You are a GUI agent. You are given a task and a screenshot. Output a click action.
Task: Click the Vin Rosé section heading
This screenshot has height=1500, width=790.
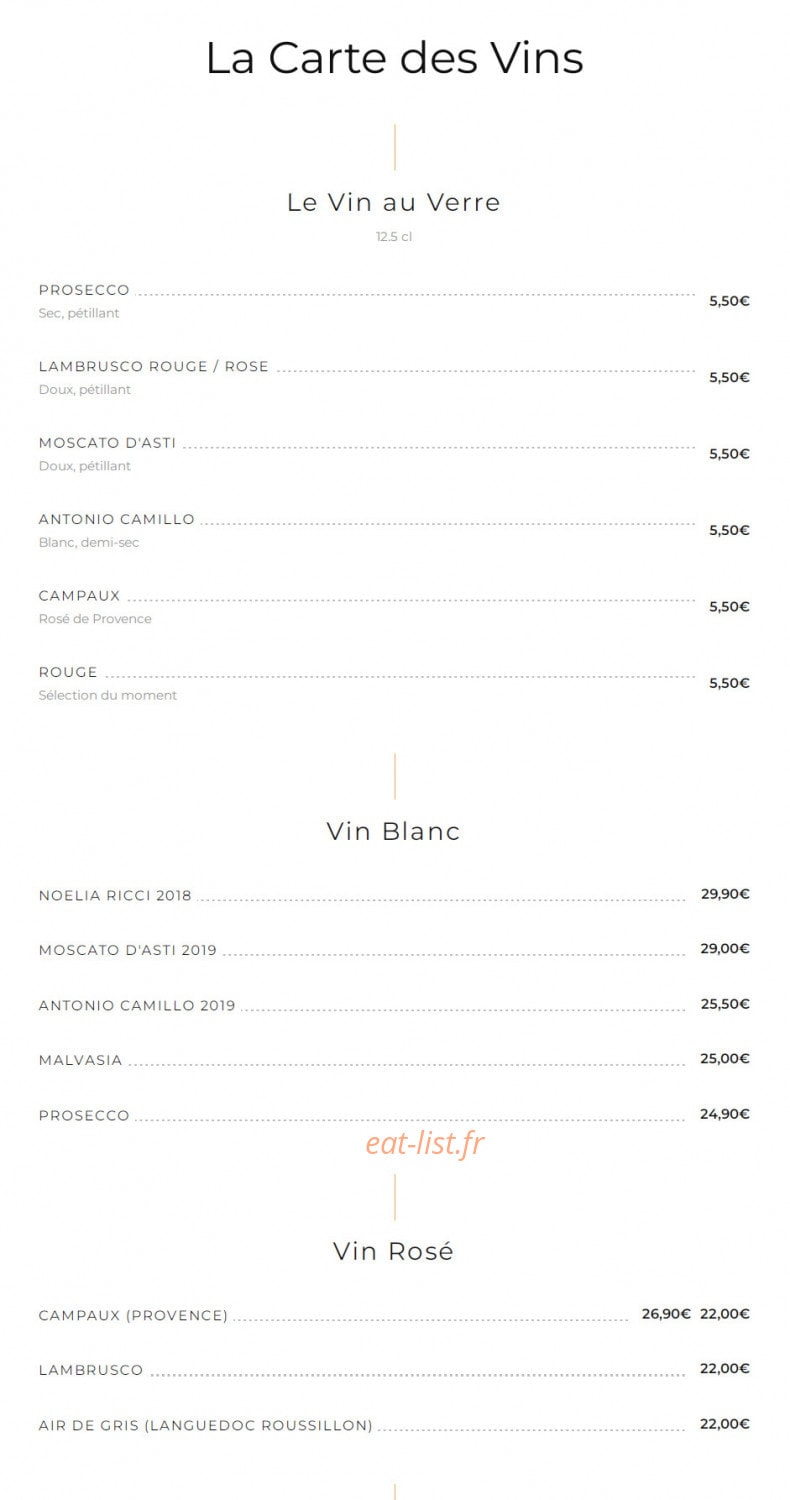click(x=394, y=1251)
